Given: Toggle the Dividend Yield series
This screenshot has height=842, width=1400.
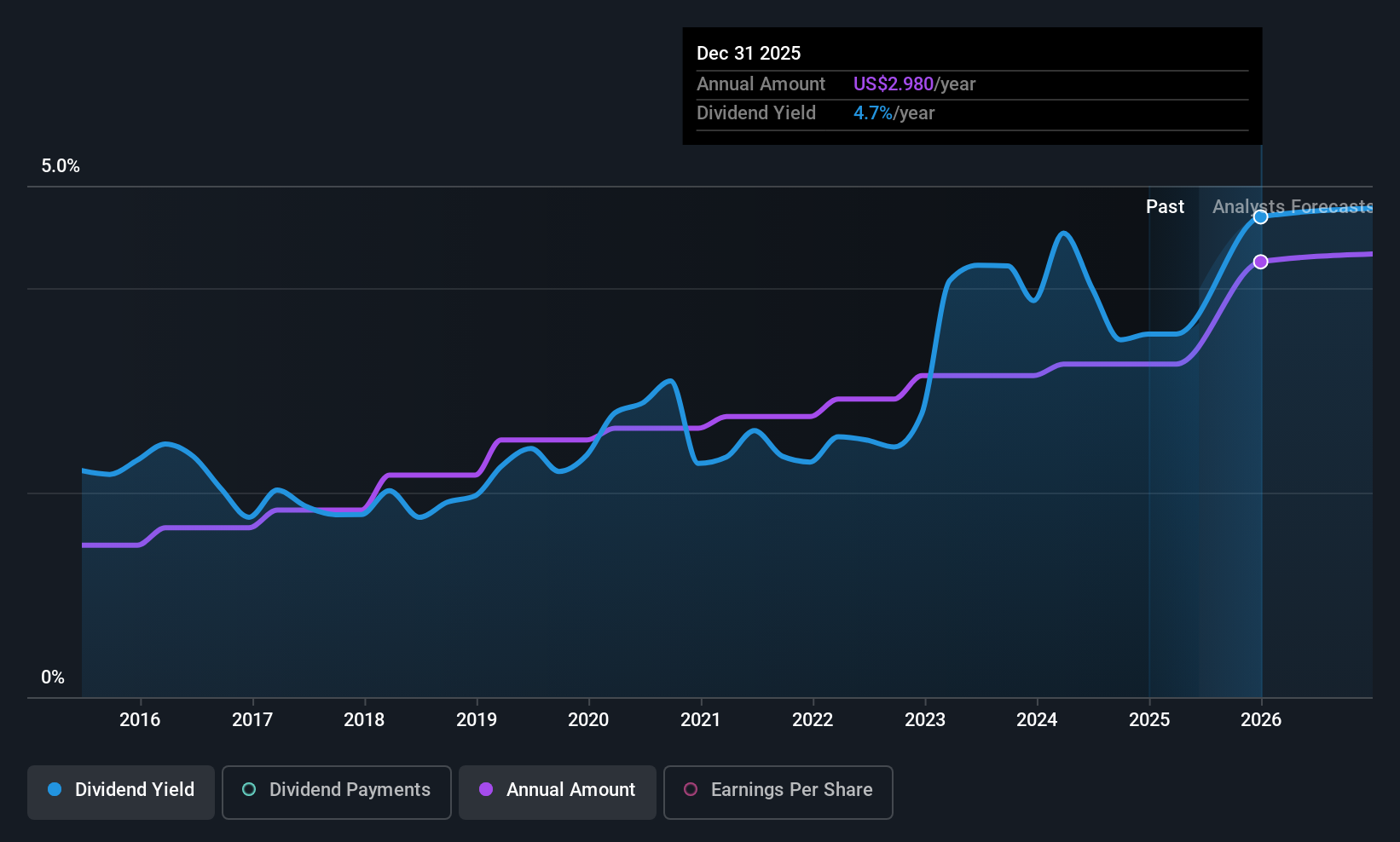Looking at the screenshot, I should click(x=121, y=792).
